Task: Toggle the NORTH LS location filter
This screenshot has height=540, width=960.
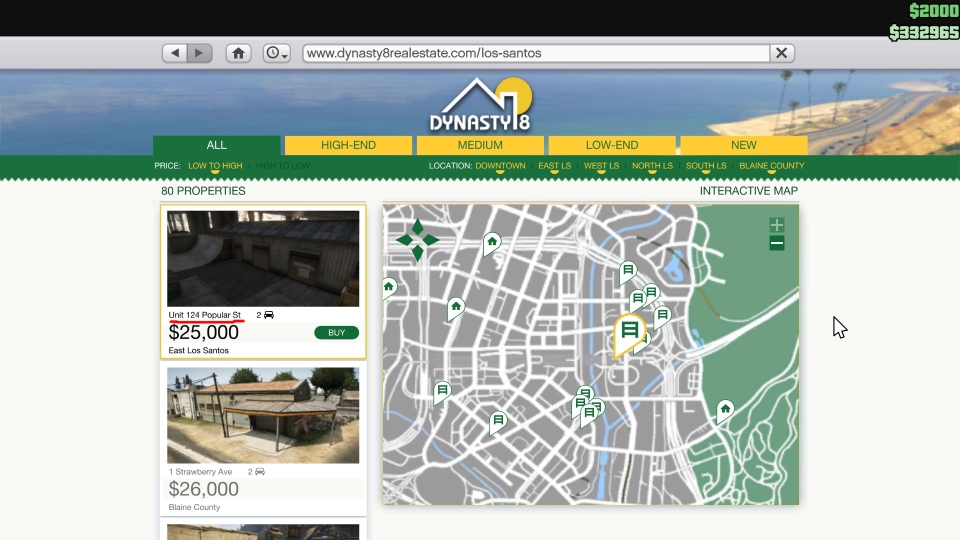Action: point(652,166)
